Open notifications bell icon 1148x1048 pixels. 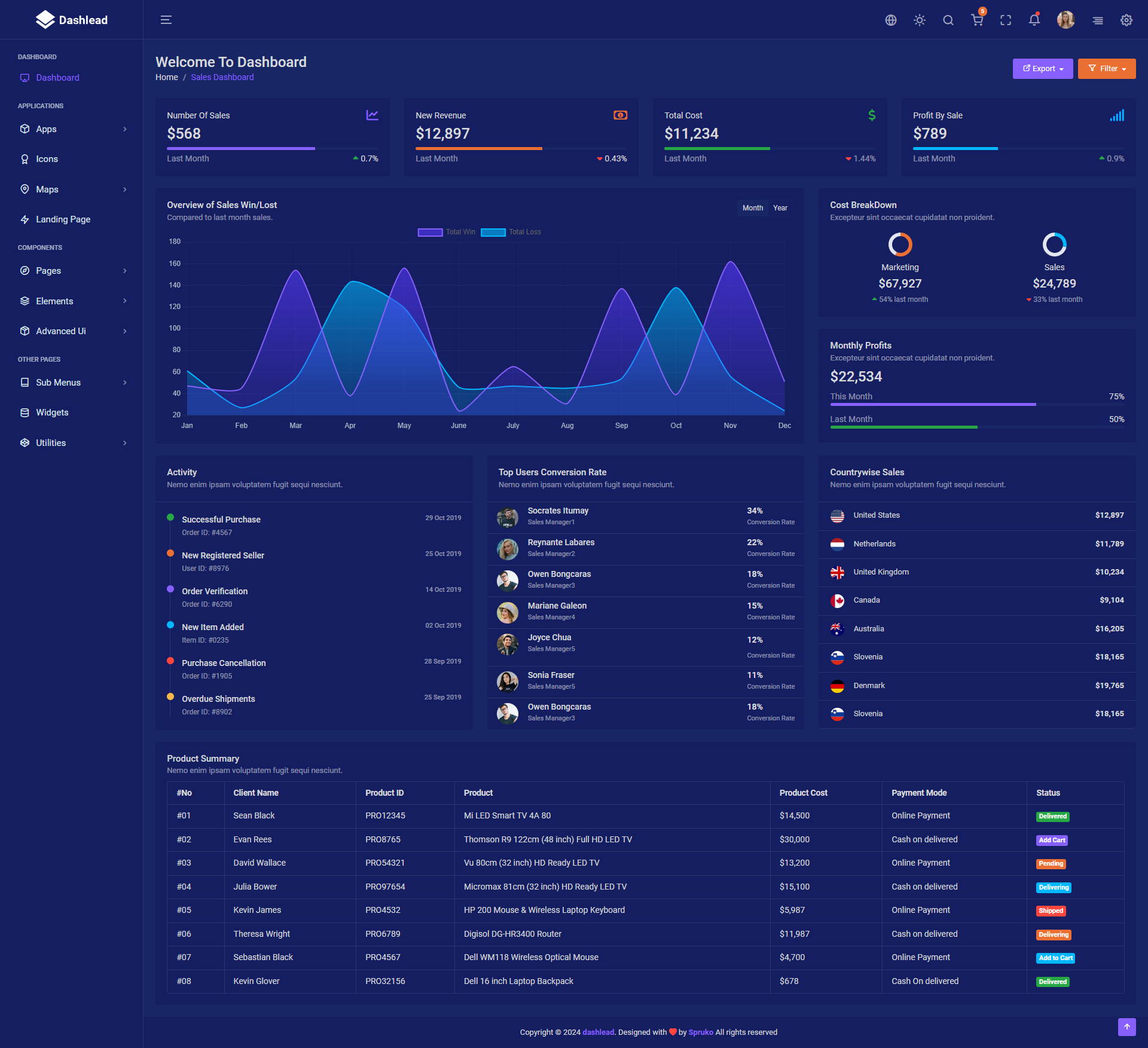tap(1034, 20)
